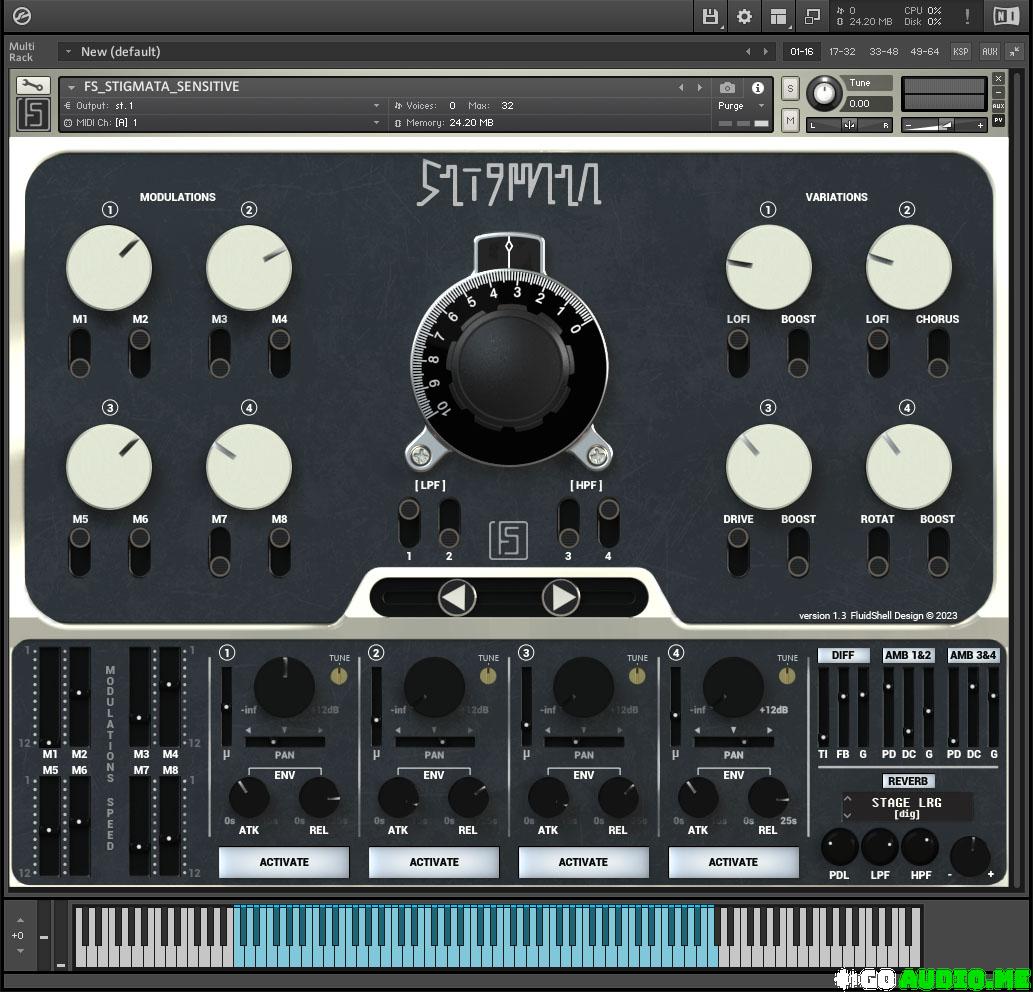This screenshot has height=992, width=1033.
Task: Toggle the ROTAT switch
Action: pyautogui.click(x=878, y=552)
